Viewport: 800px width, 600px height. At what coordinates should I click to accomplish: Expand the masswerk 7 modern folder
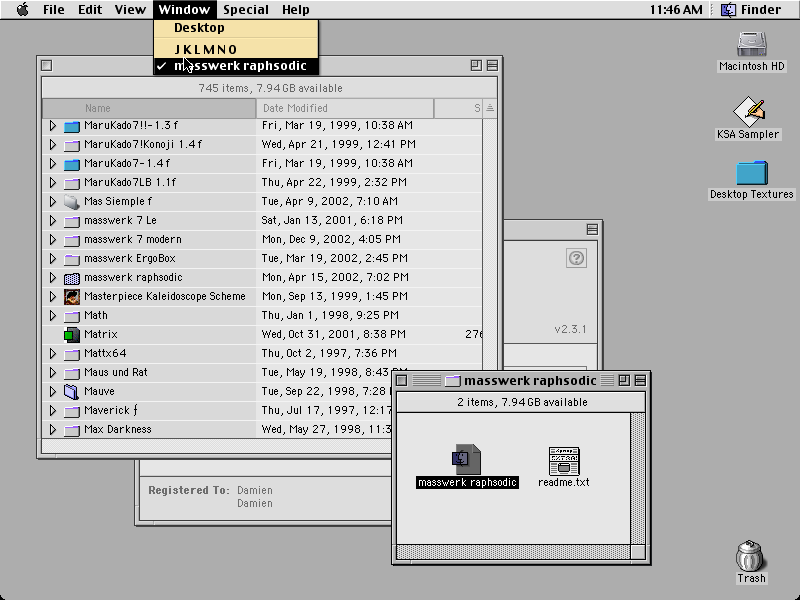tap(53, 239)
